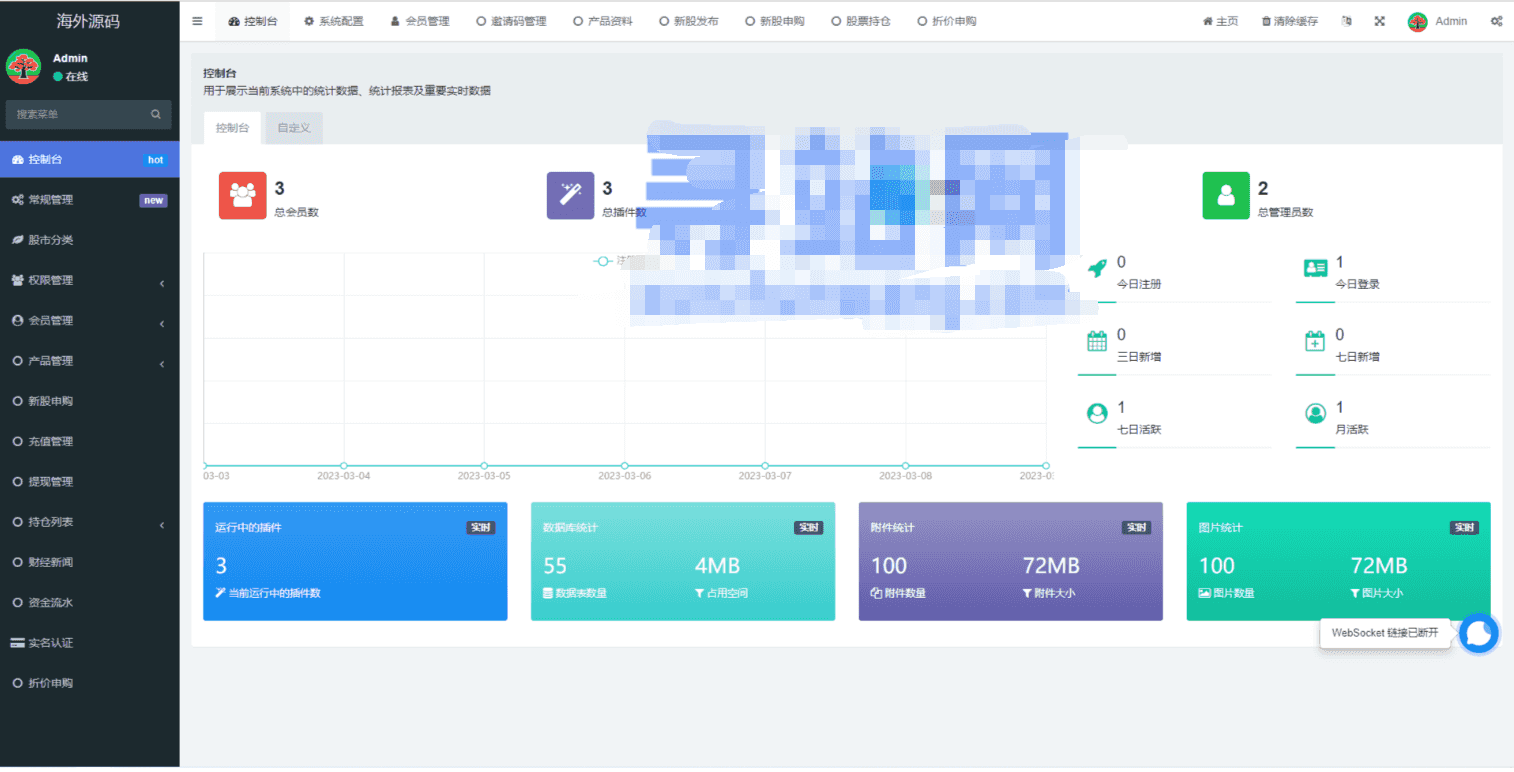Click the filter icon beside 附件大小
1514x772 pixels.
tap(1027, 593)
